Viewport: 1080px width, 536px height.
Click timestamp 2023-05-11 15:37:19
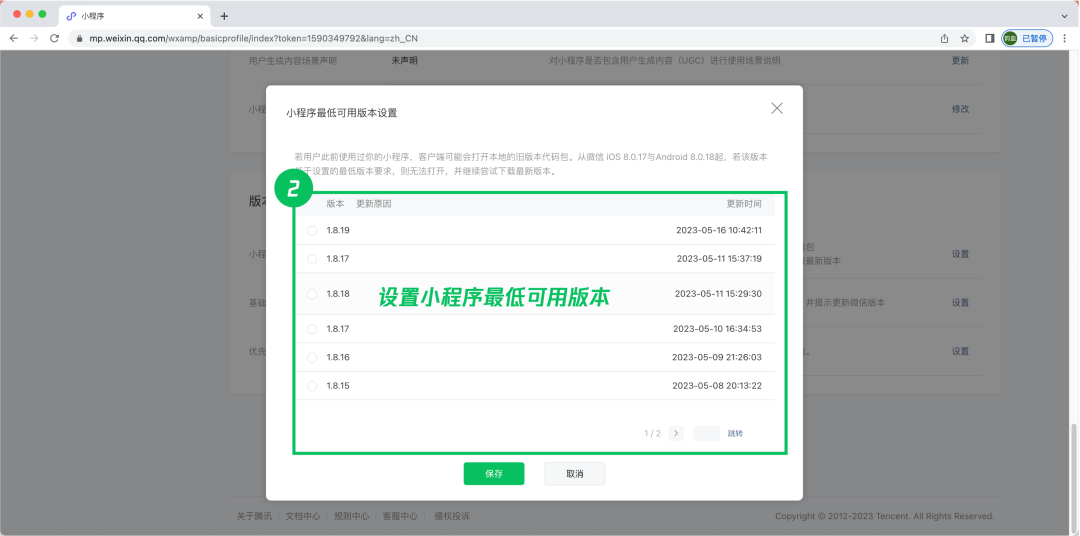click(719, 259)
